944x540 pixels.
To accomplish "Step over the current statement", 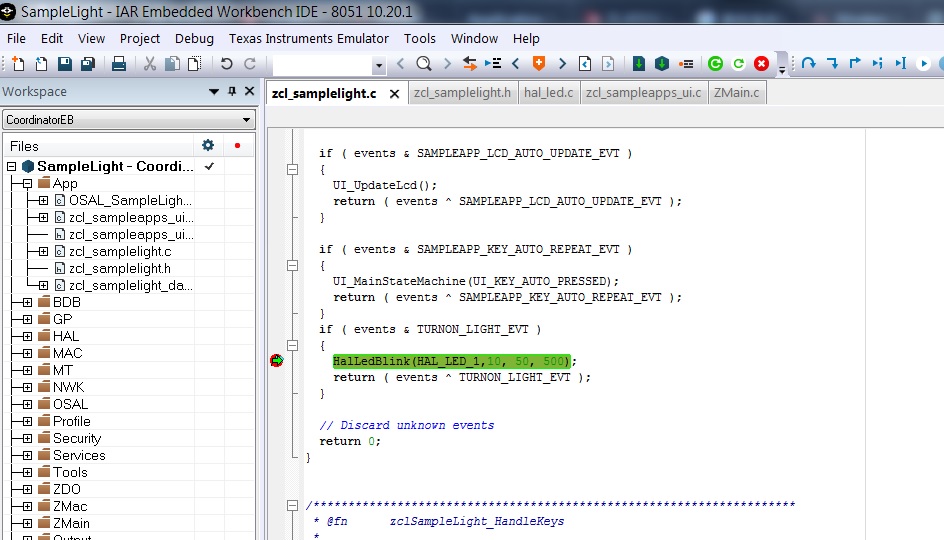I will [x=809, y=63].
